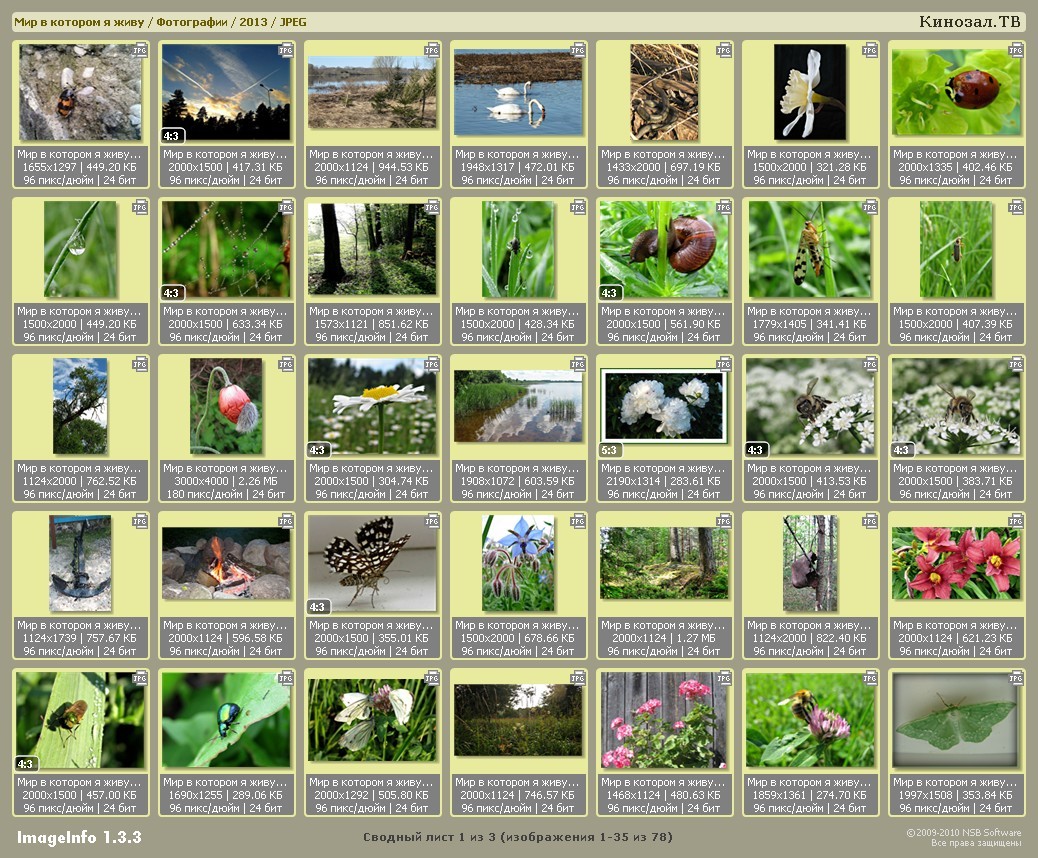The image size is (1038, 858).
Task: Click the JPG icon on the ladybug thumbnail
Action: point(1016,49)
